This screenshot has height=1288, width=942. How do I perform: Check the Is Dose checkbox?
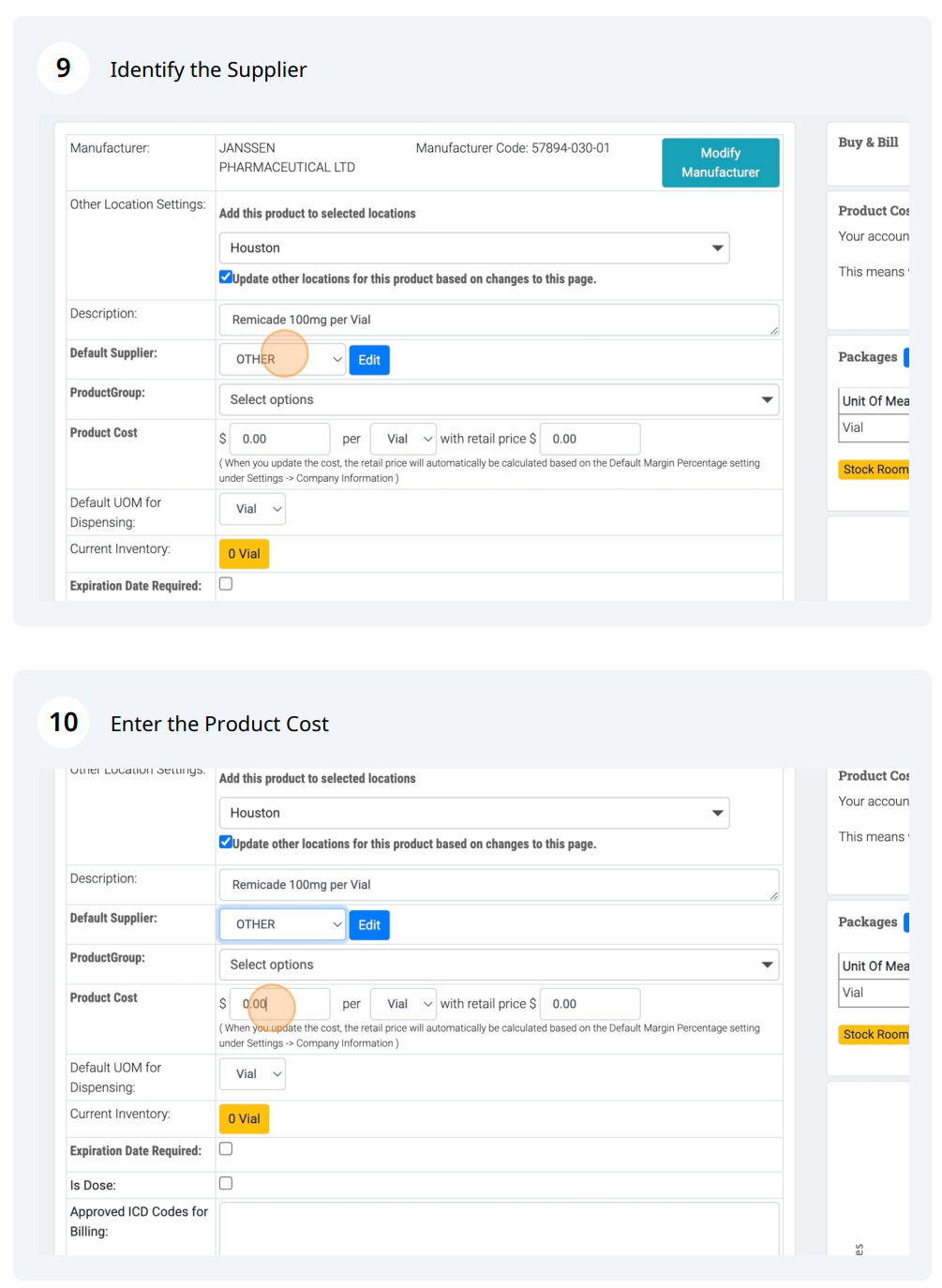pos(226,1183)
